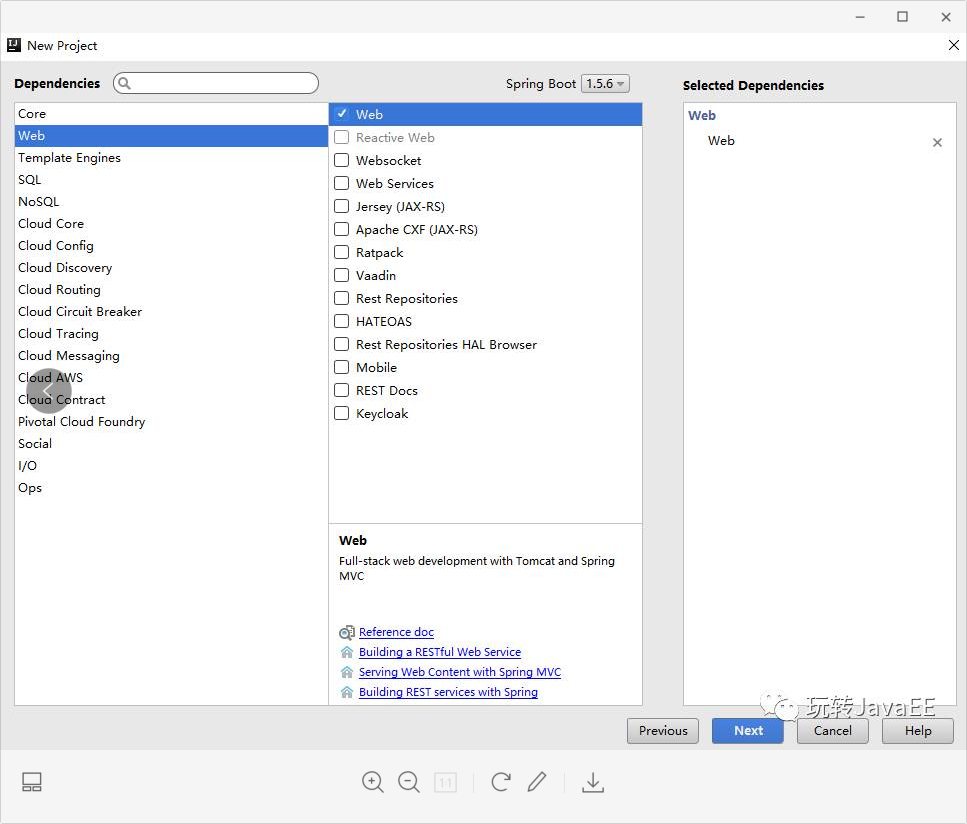Click the Reactive Web disabled checkbox
967x824 pixels.
pos(342,137)
